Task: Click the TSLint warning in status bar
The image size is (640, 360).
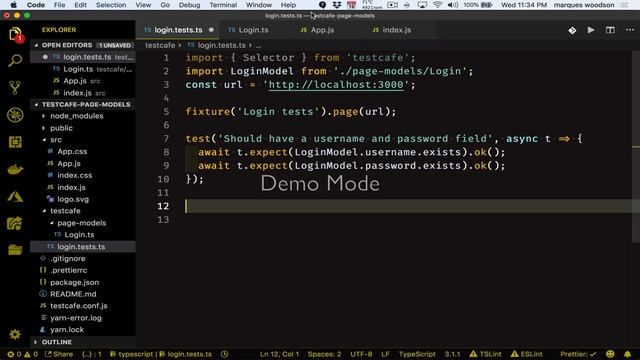Action: click(x=485, y=354)
